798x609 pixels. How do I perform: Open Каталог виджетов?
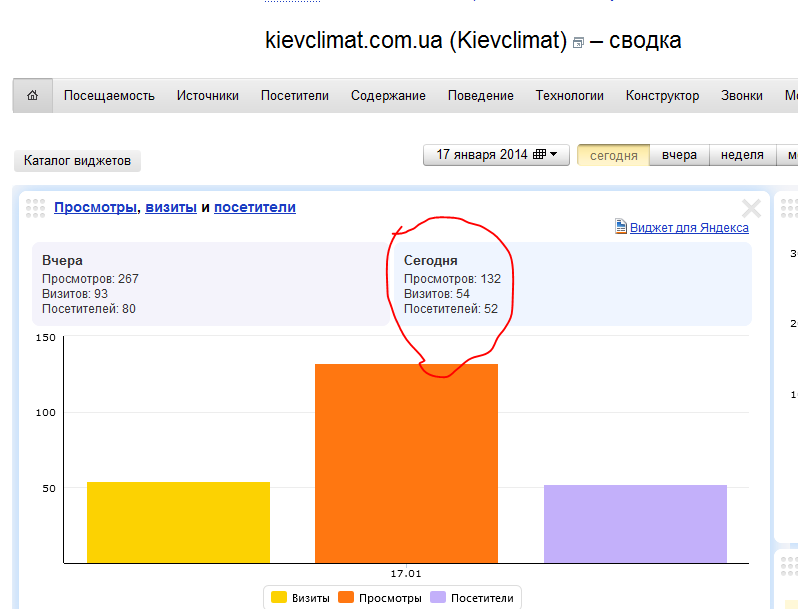click(77, 161)
